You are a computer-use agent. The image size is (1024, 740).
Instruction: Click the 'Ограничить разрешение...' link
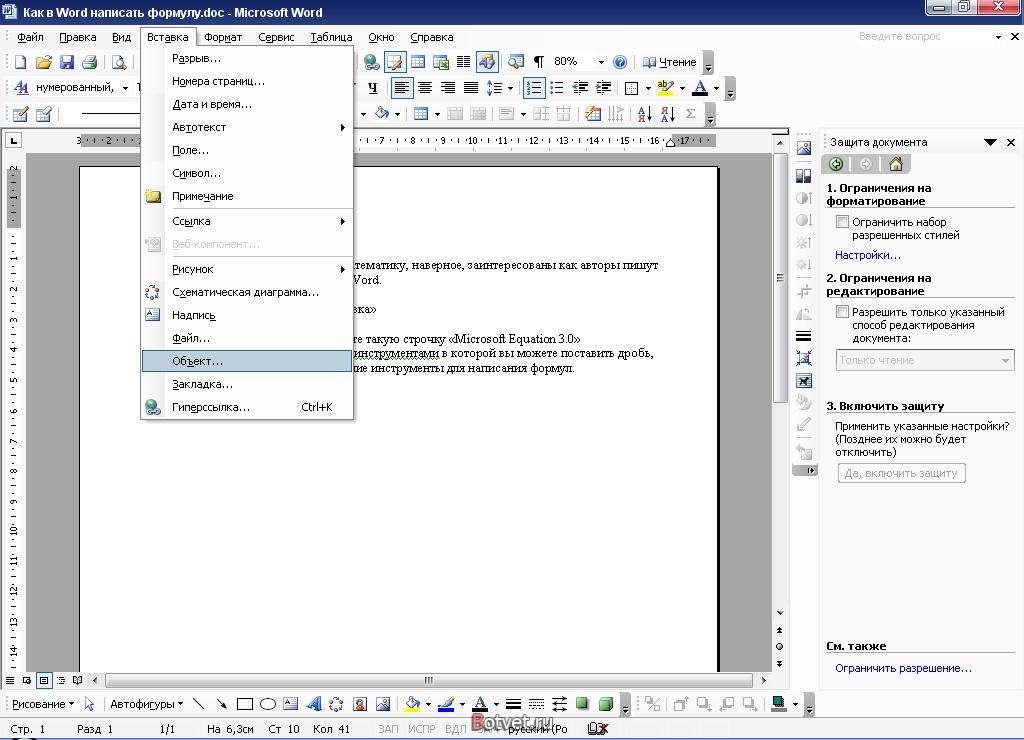(903, 668)
